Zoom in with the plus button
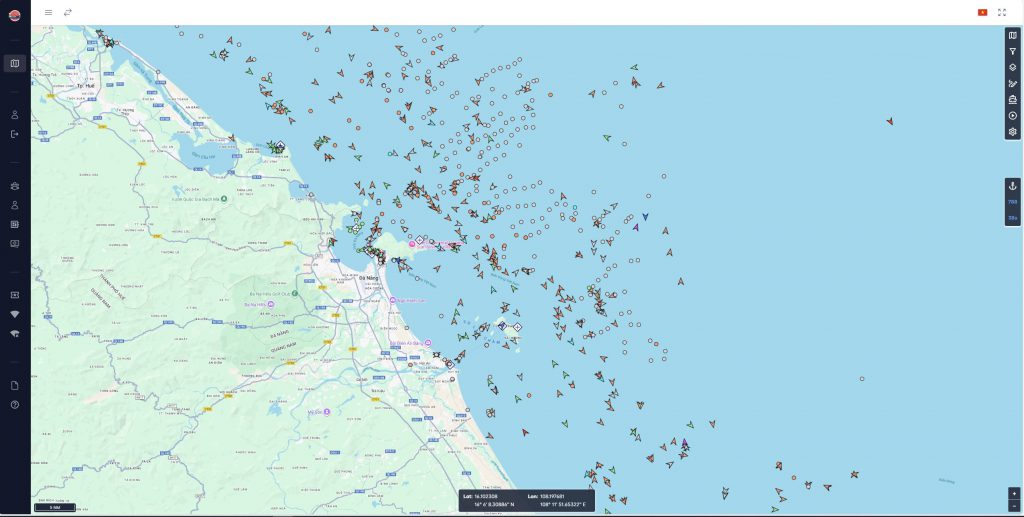 point(1014,493)
